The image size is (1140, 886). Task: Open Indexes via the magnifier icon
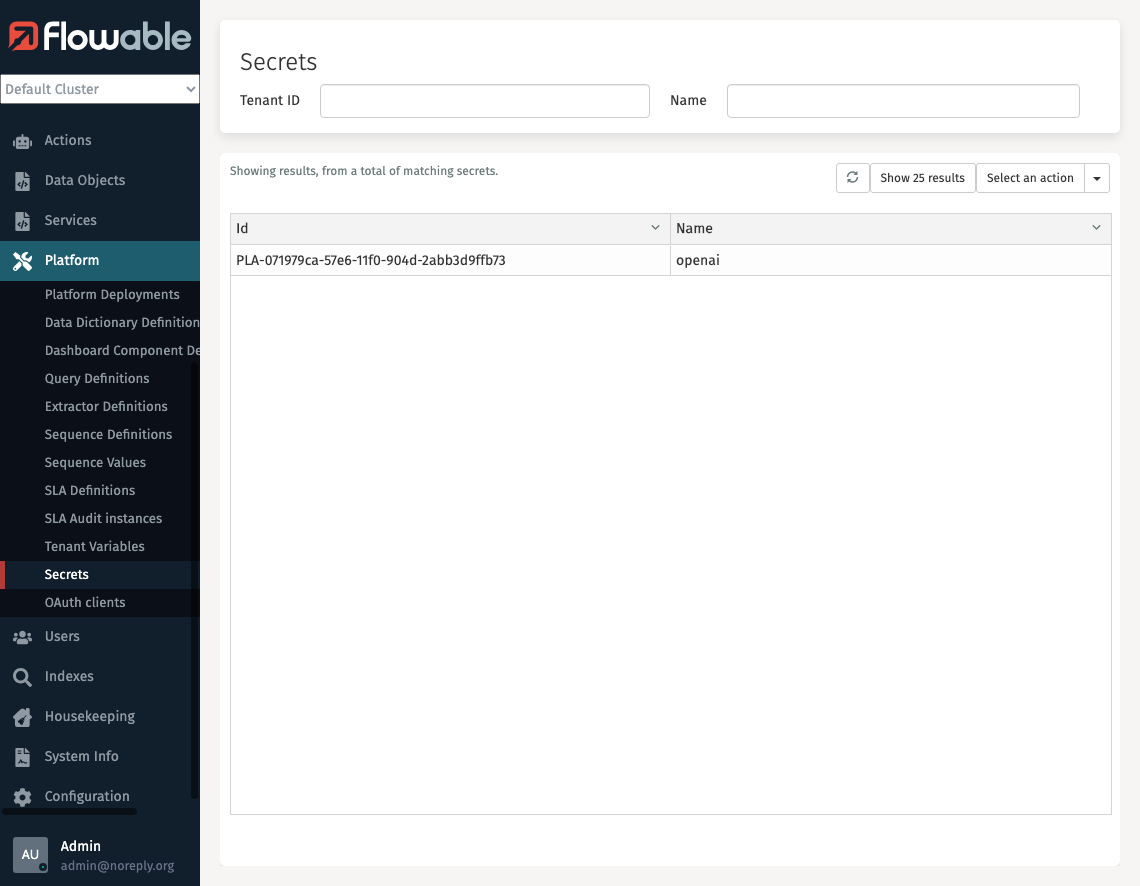pos(24,676)
